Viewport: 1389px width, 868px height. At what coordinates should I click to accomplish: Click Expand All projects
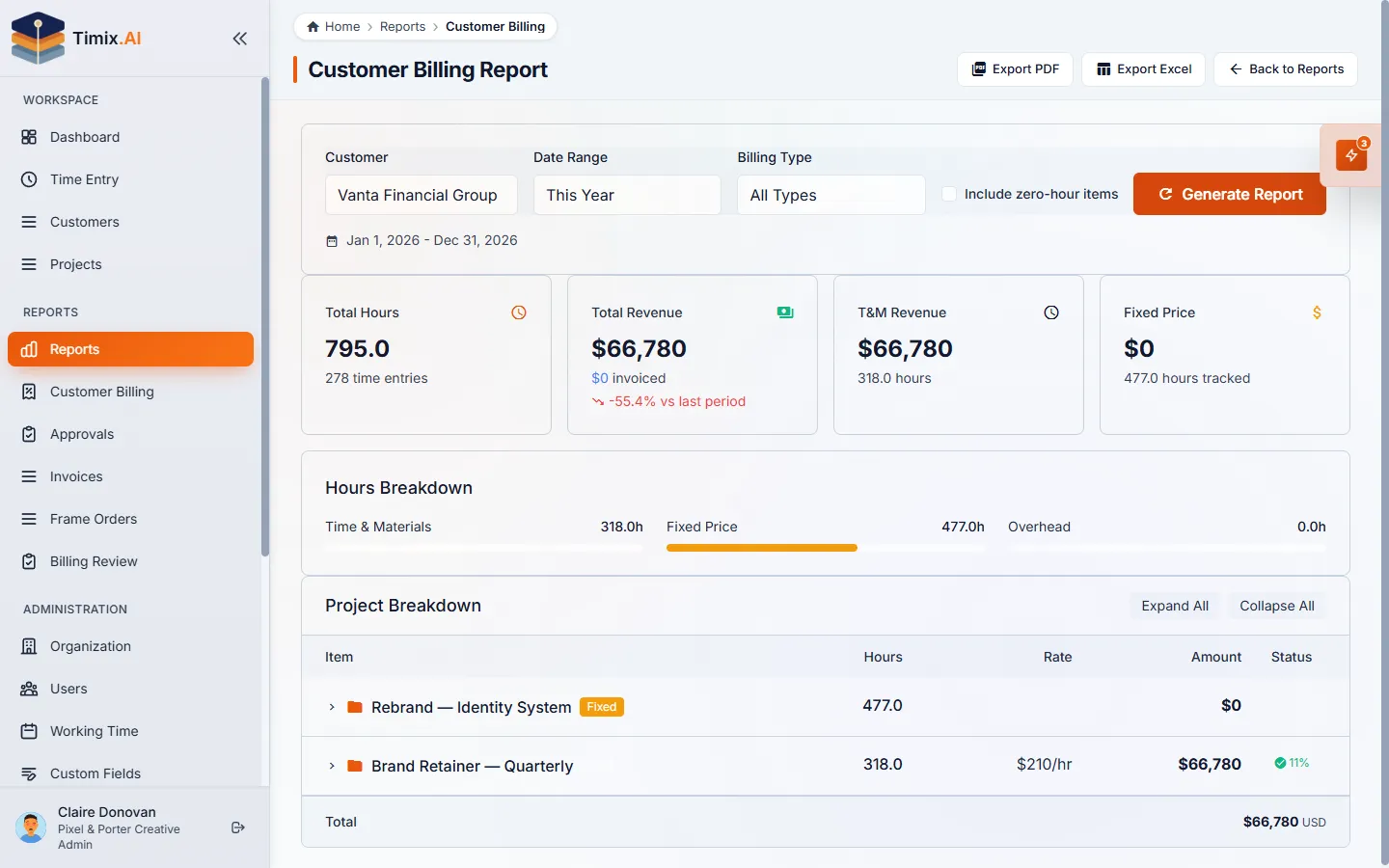pyautogui.click(x=1175, y=606)
